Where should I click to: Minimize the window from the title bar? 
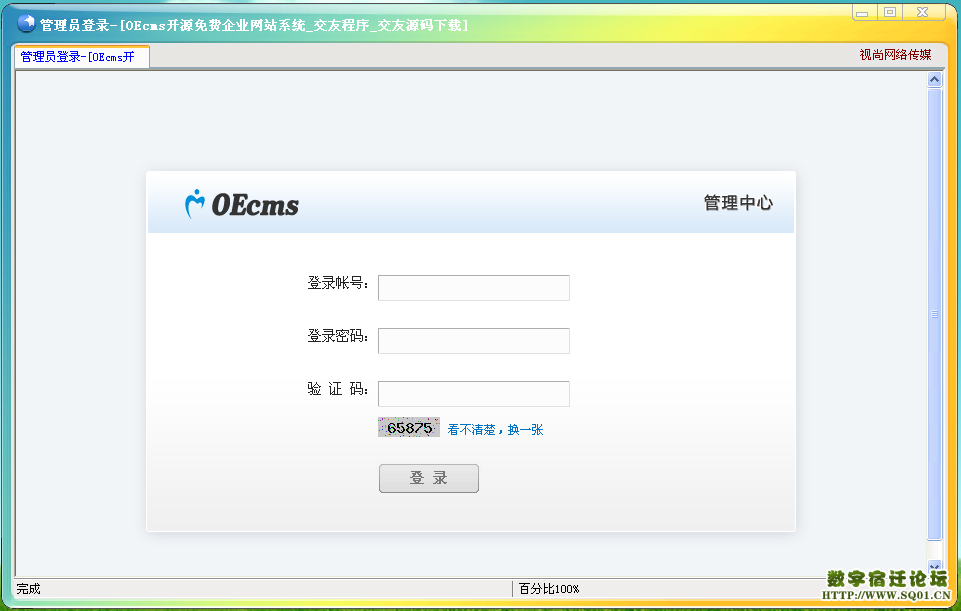[862, 12]
